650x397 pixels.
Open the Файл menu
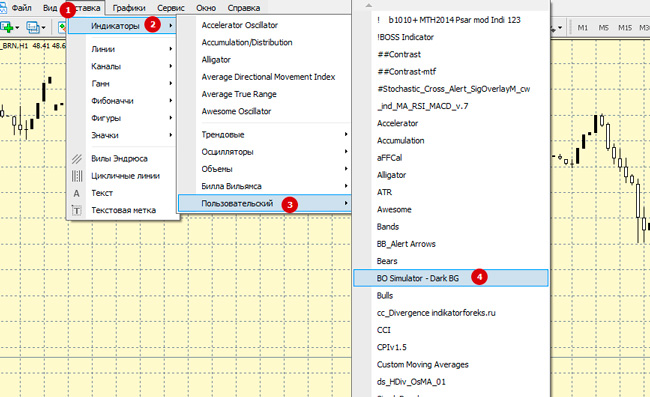[22, 8]
